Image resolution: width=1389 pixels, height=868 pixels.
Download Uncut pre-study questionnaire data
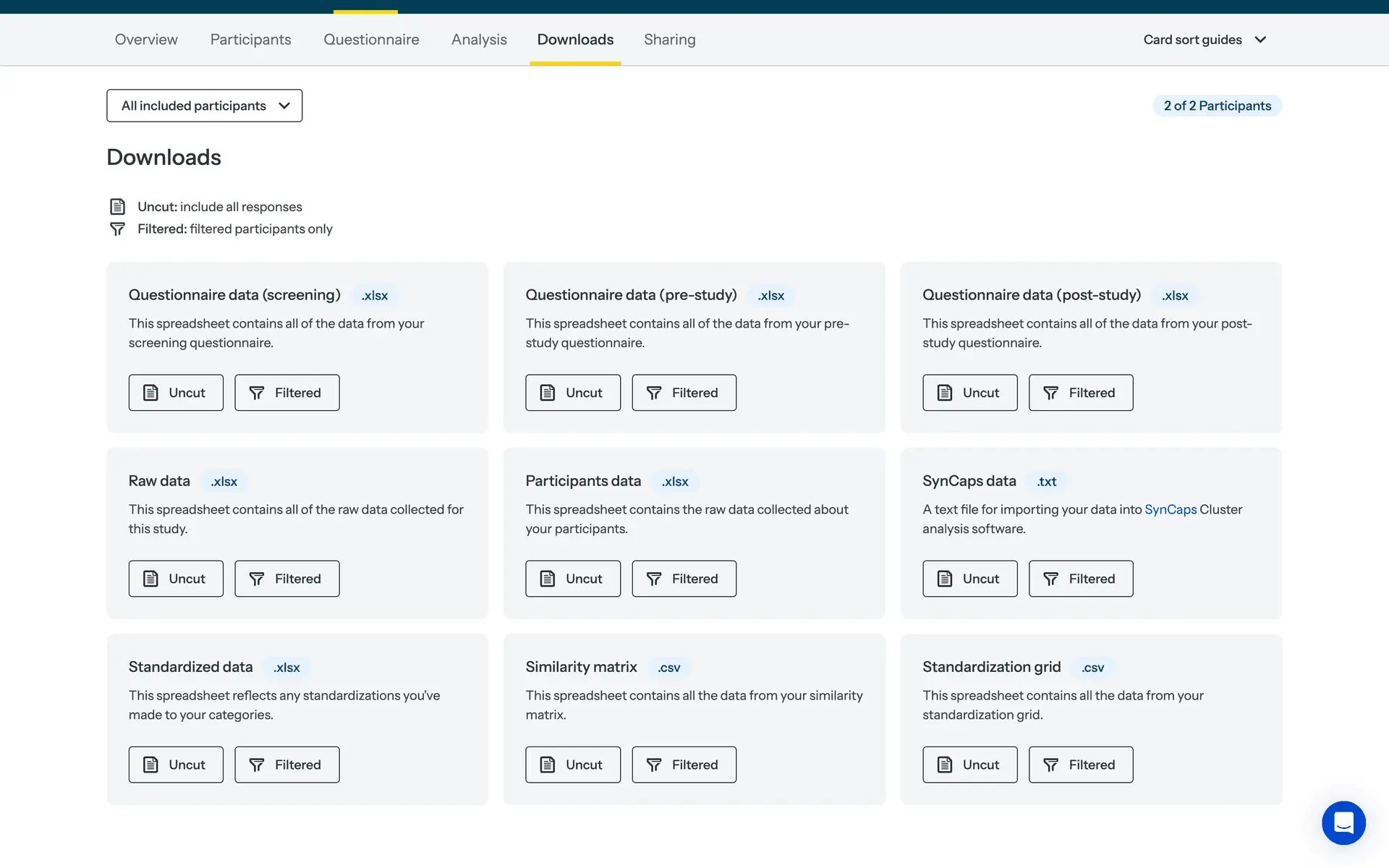[x=573, y=393]
